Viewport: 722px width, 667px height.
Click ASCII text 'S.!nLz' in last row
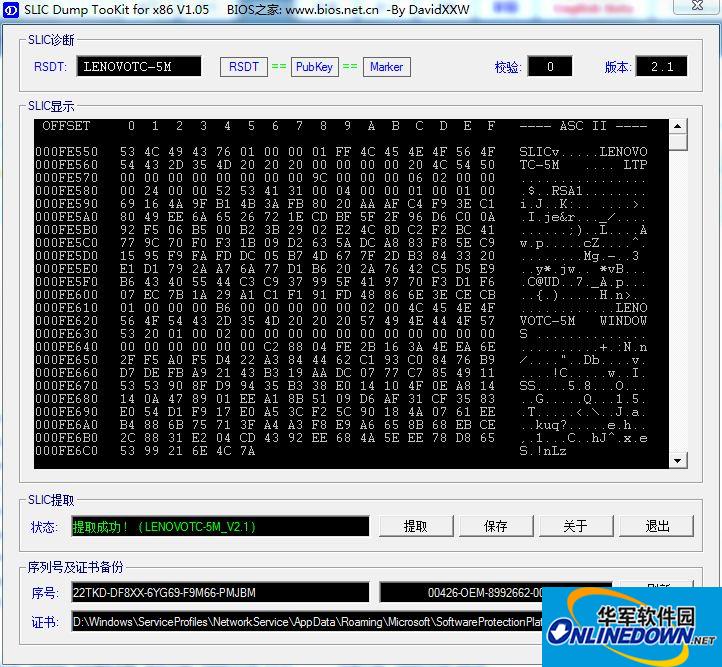(x=543, y=451)
